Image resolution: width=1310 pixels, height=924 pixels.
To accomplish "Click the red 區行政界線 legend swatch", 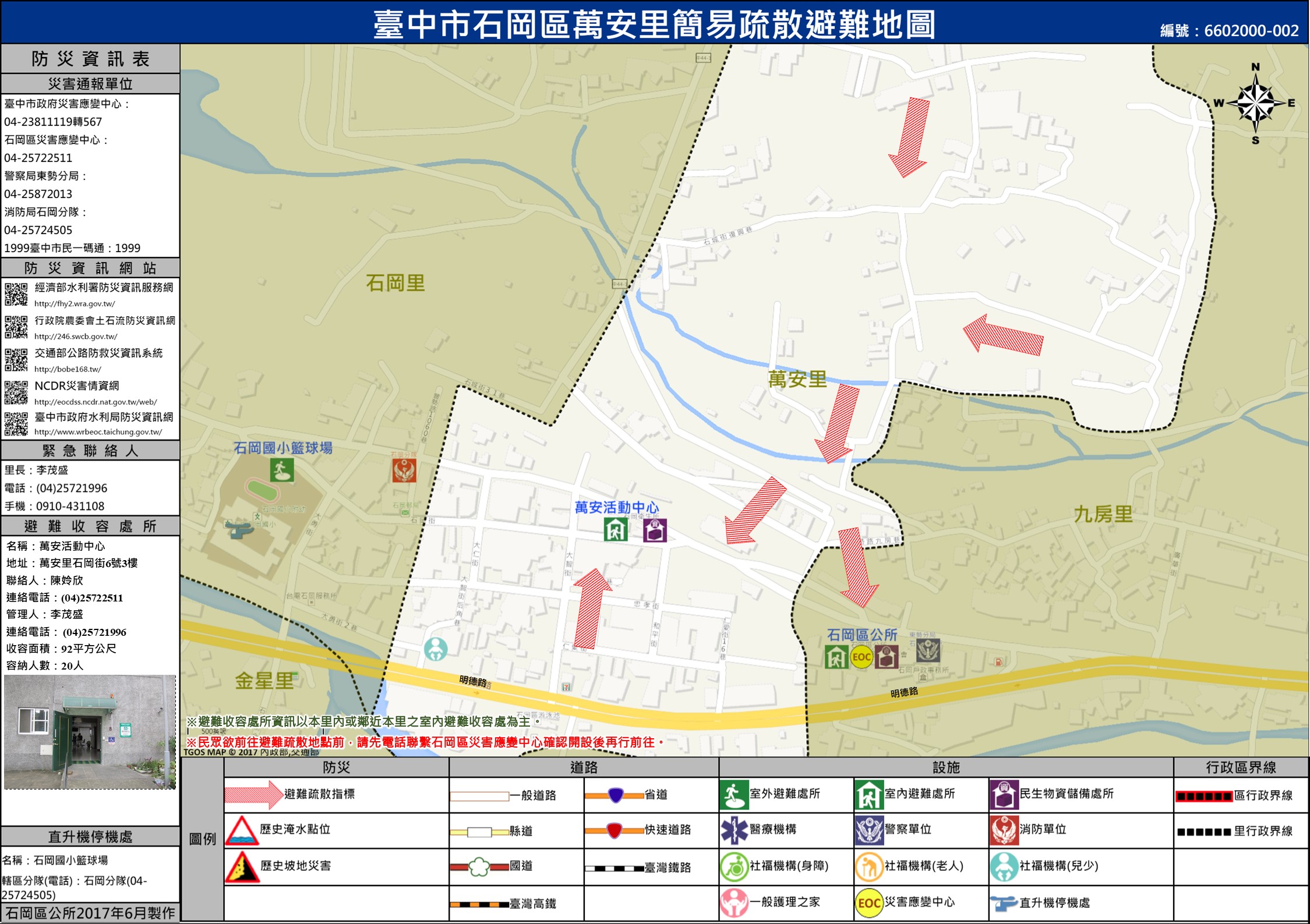I will pyautogui.click(x=1203, y=796).
